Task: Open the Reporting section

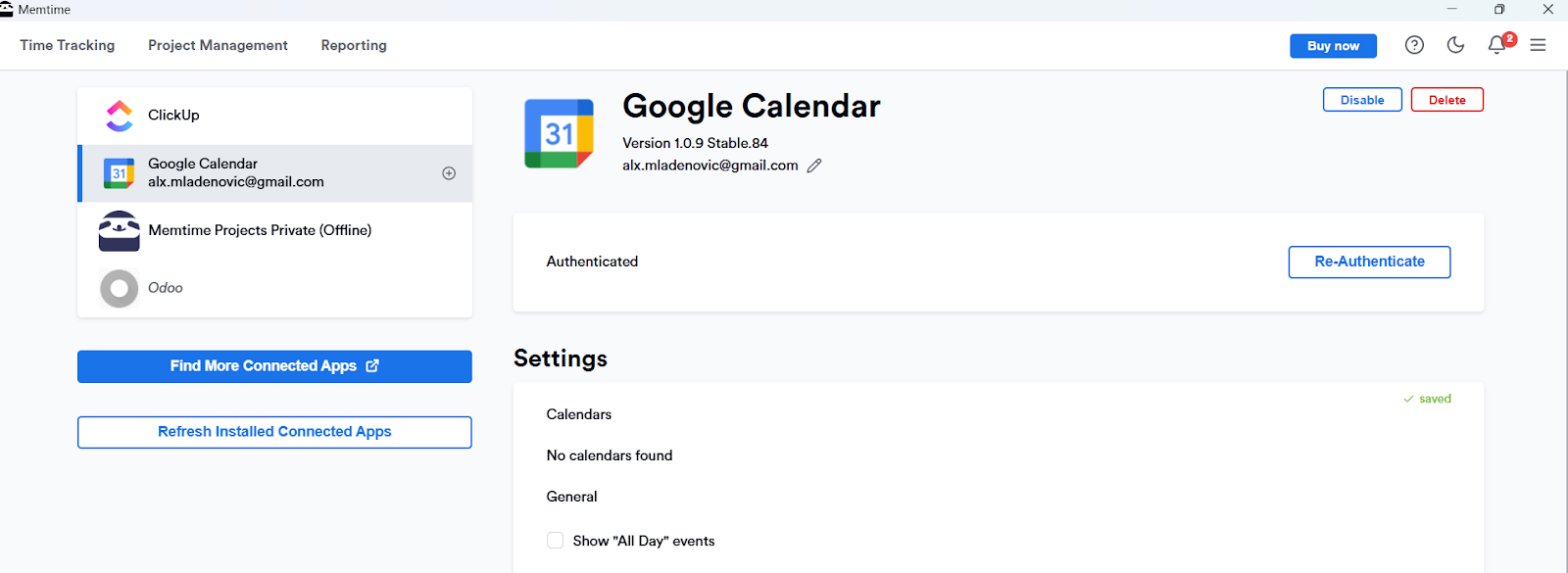Action: point(353,45)
